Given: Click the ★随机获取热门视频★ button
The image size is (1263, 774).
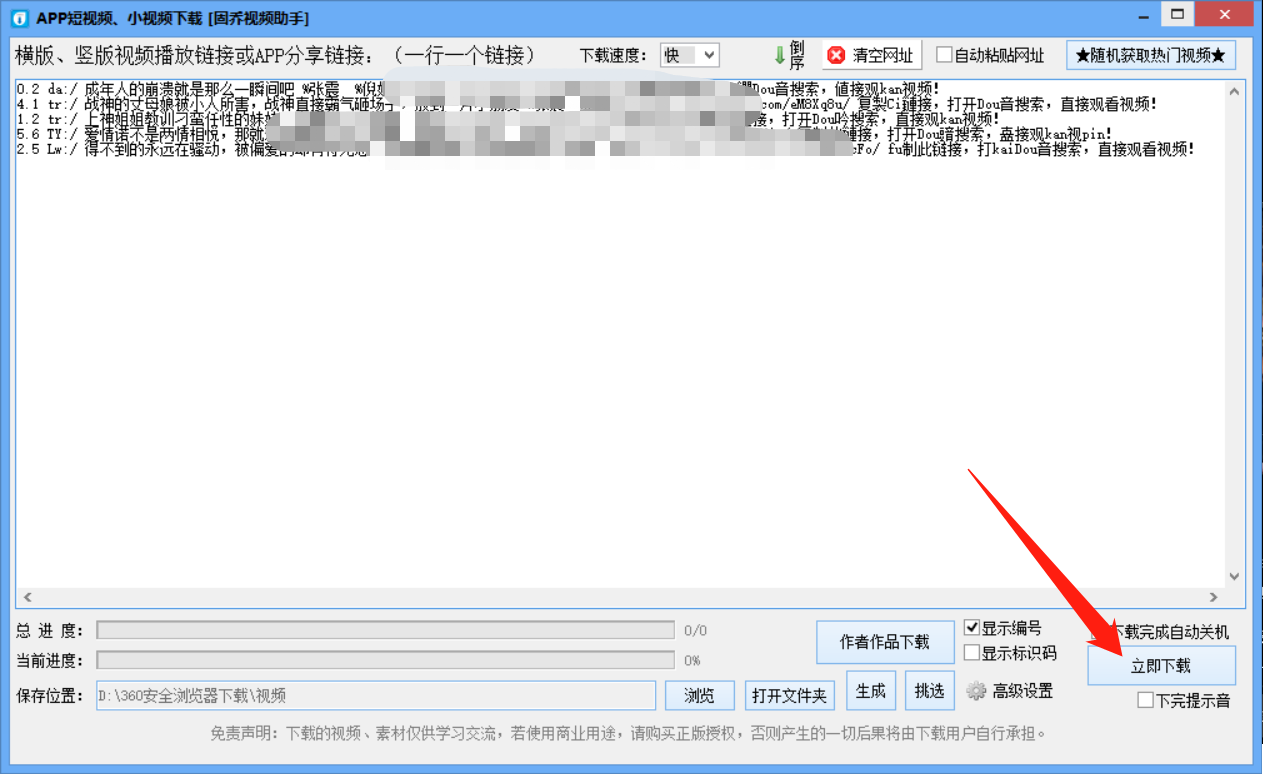Looking at the screenshot, I should pyautogui.click(x=1150, y=55).
